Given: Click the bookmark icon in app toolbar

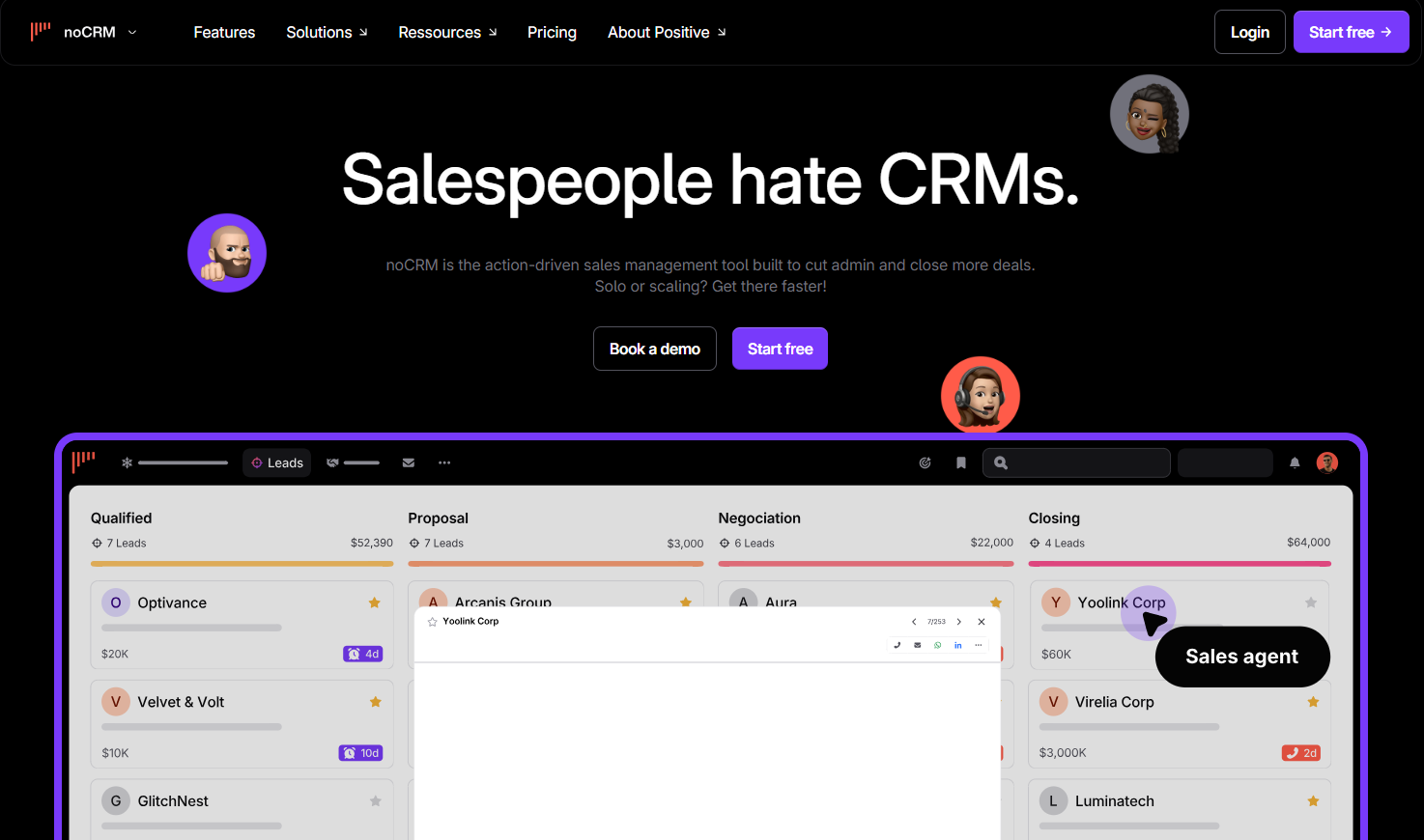Looking at the screenshot, I should click(961, 462).
